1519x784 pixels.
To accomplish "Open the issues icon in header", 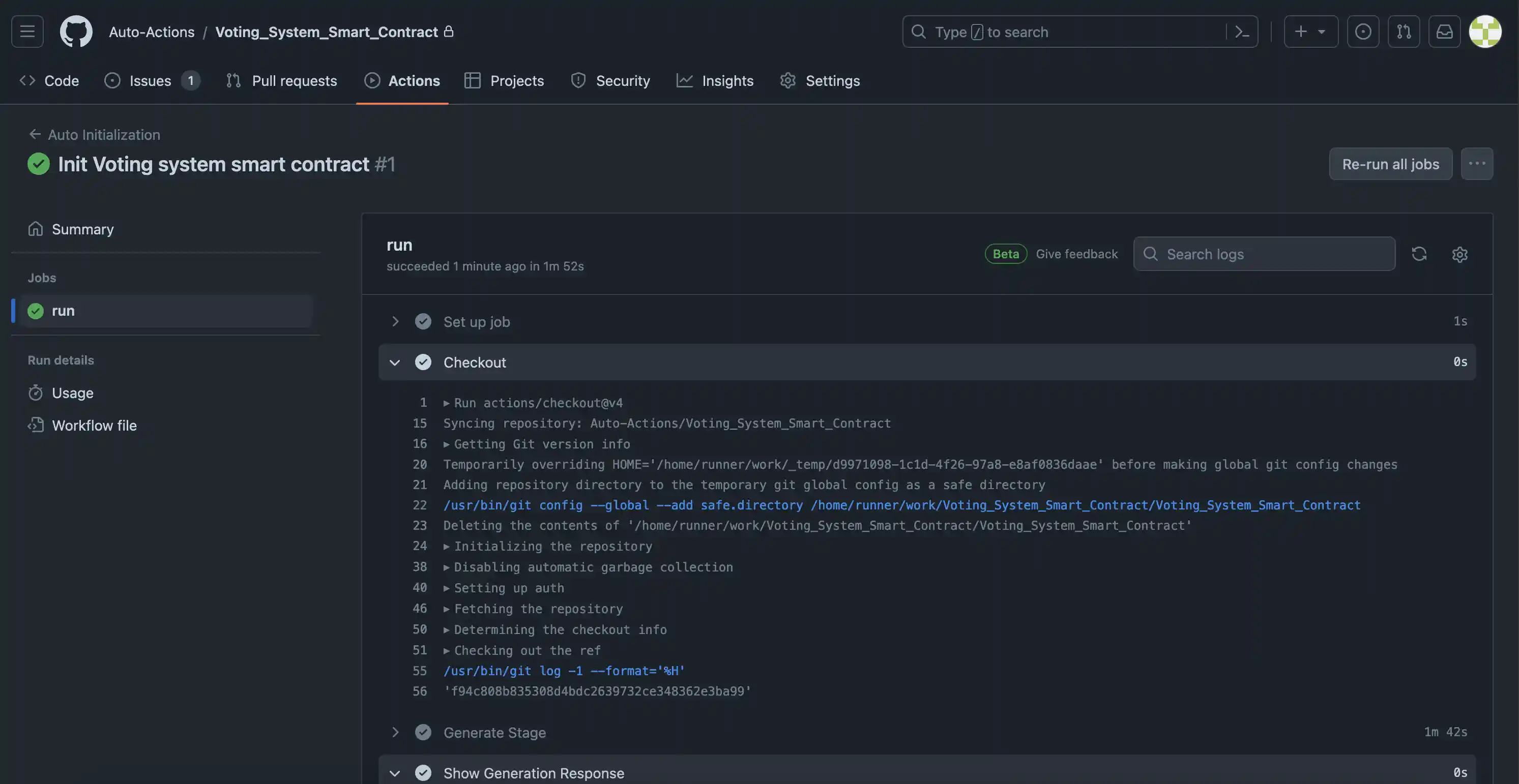I will (x=1363, y=32).
